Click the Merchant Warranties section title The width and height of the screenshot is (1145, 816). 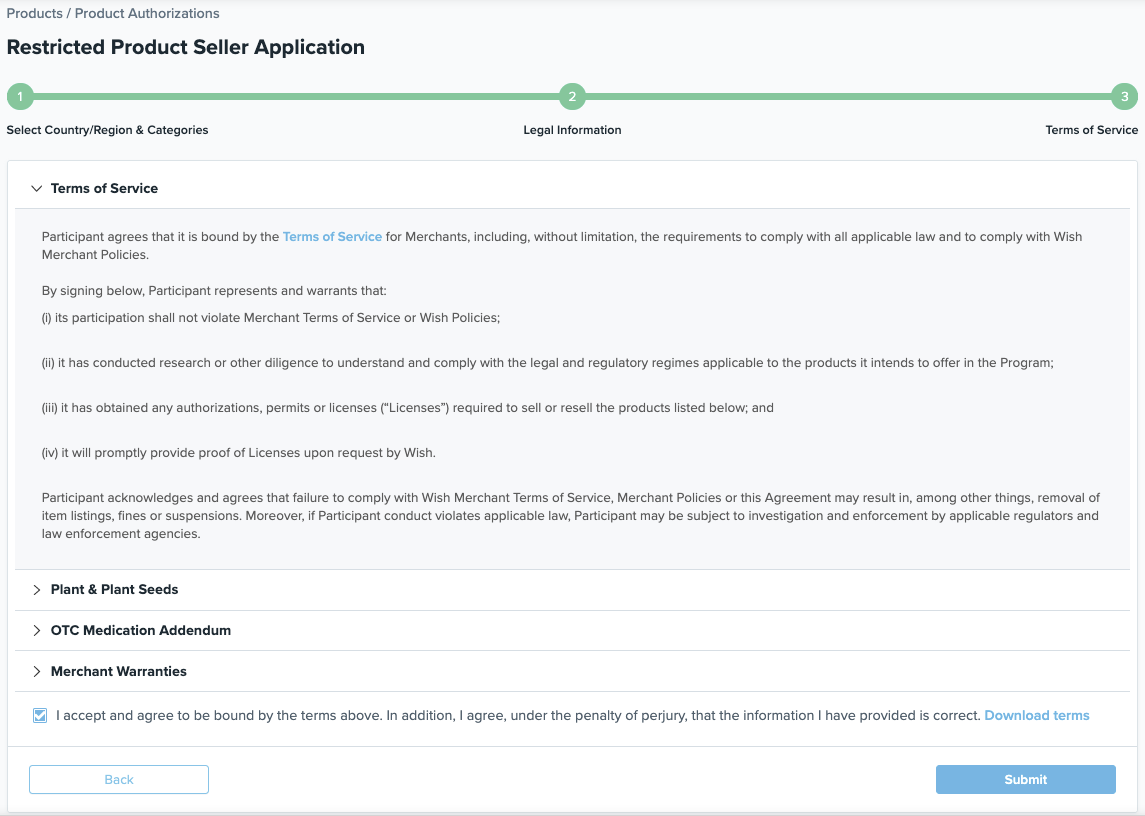pos(118,672)
